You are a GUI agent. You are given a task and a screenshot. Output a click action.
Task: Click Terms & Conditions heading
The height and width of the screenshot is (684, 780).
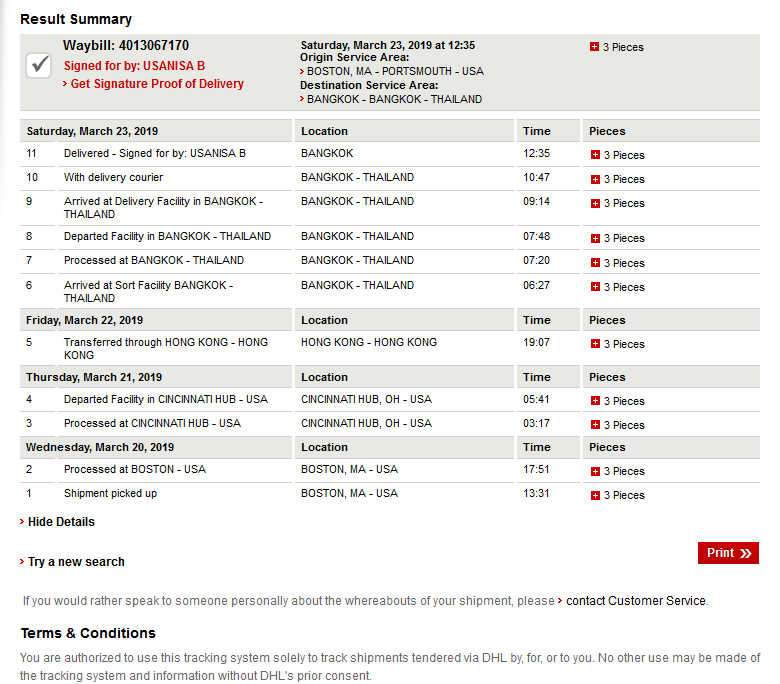tap(88, 633)
